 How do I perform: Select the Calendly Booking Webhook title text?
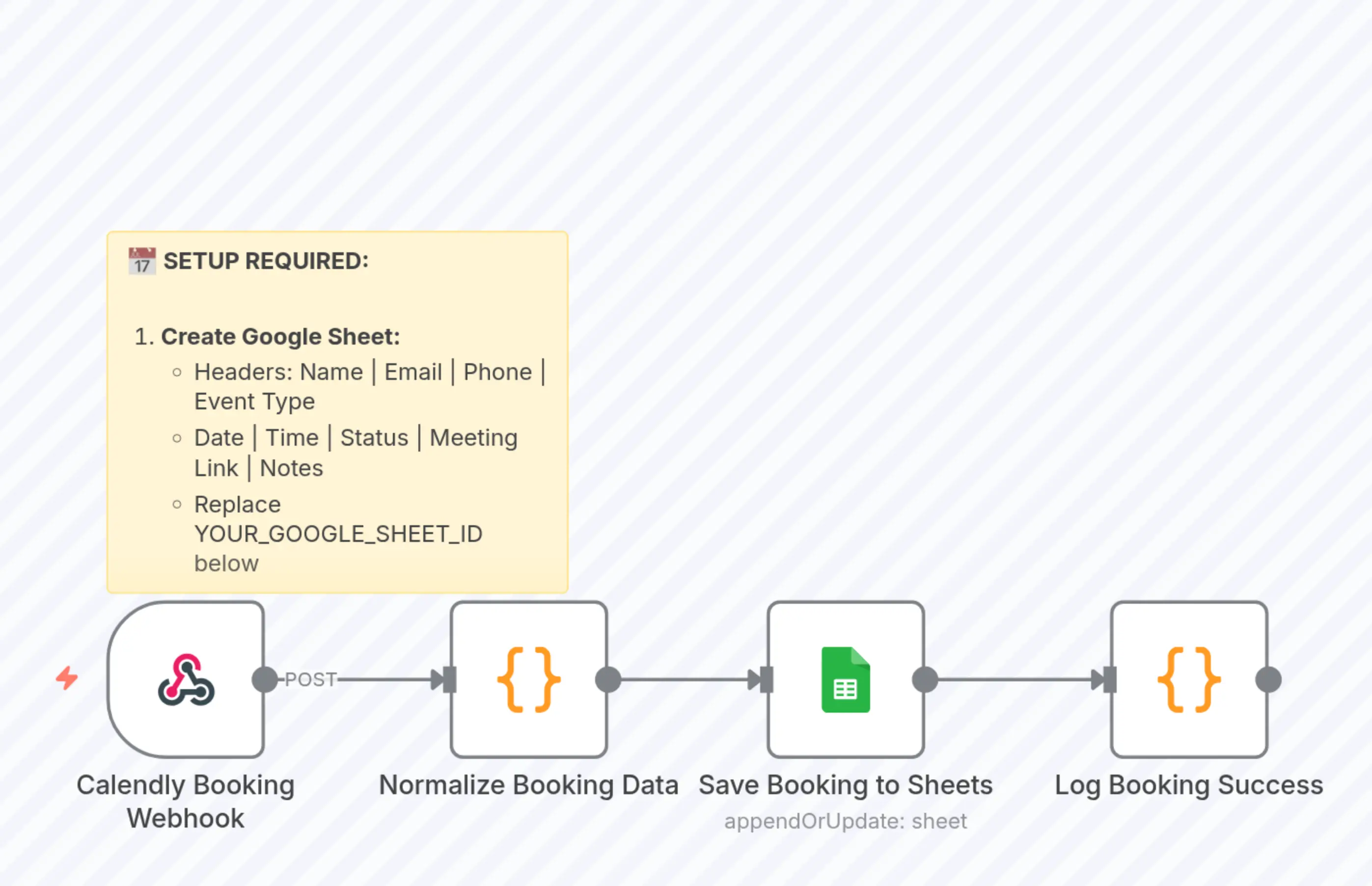[186, 801]
